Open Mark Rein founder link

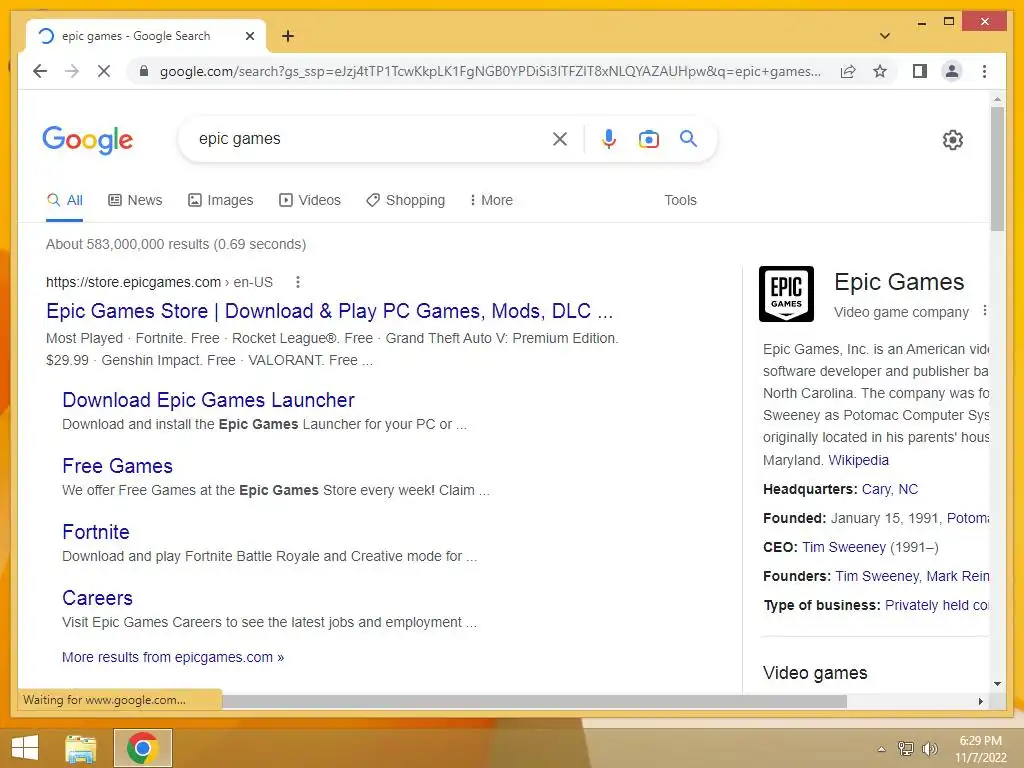click(x=957, y=576)
